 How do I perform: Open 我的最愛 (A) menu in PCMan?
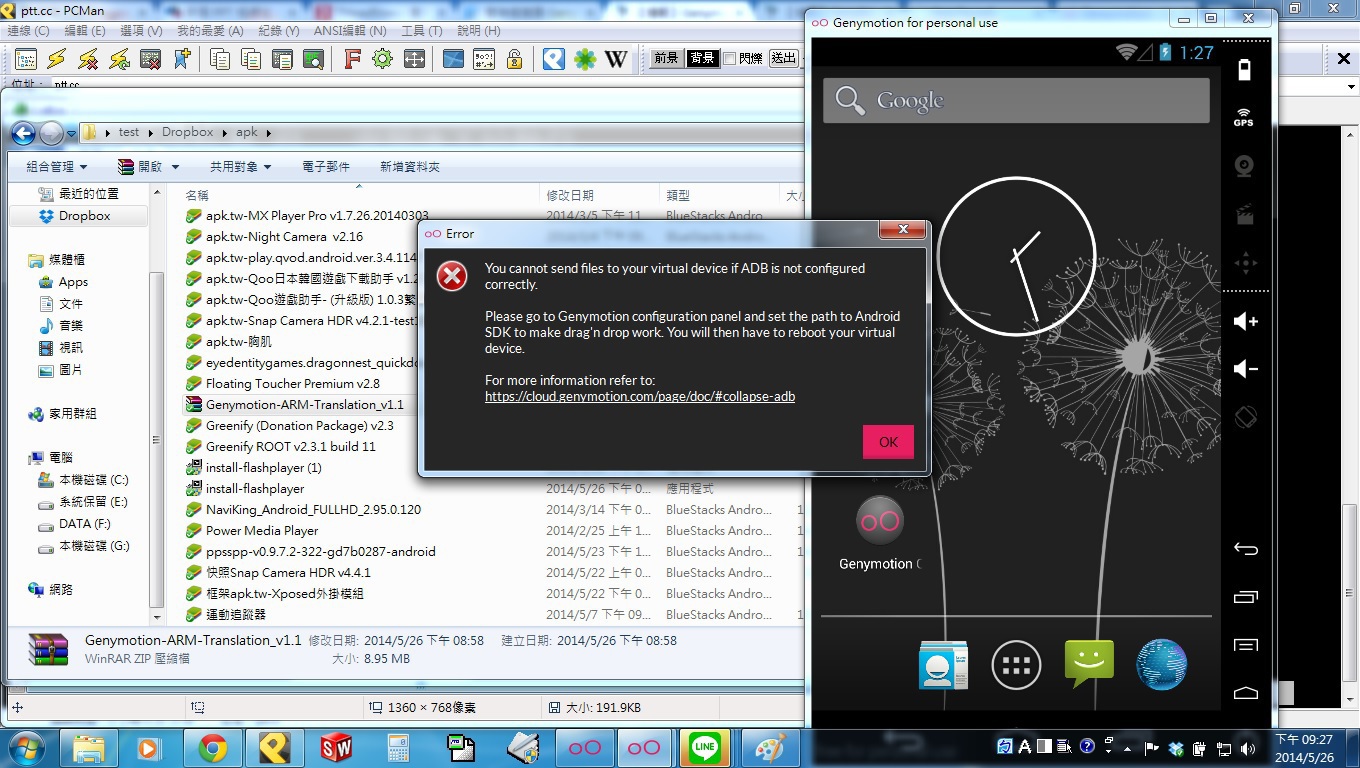210,31
